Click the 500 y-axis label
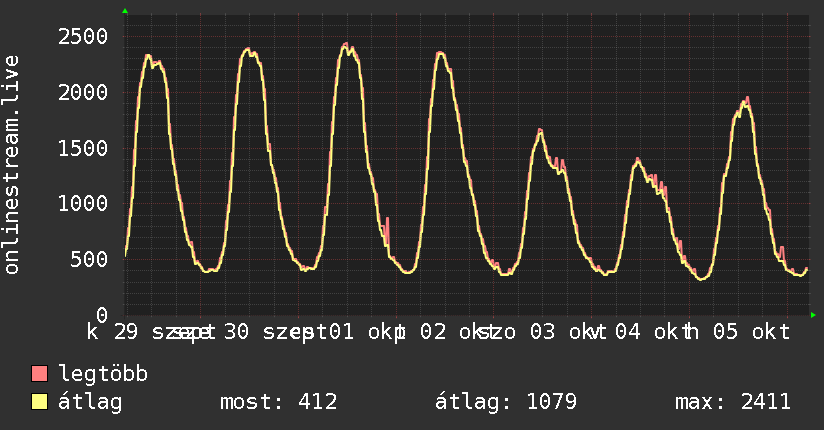The image size is (824, 430). (89, 259)
